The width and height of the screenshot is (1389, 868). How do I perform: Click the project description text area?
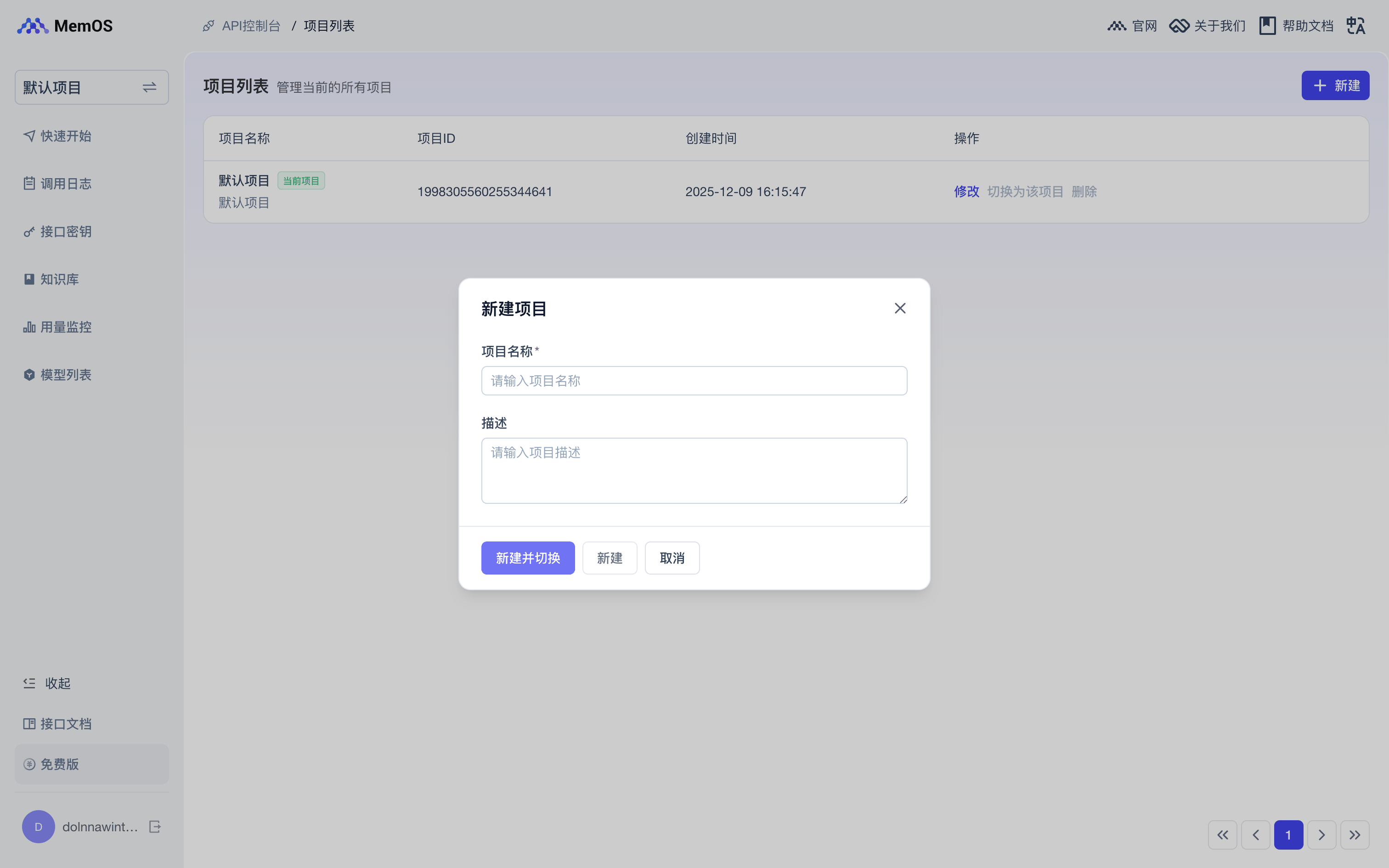point(694,471)
